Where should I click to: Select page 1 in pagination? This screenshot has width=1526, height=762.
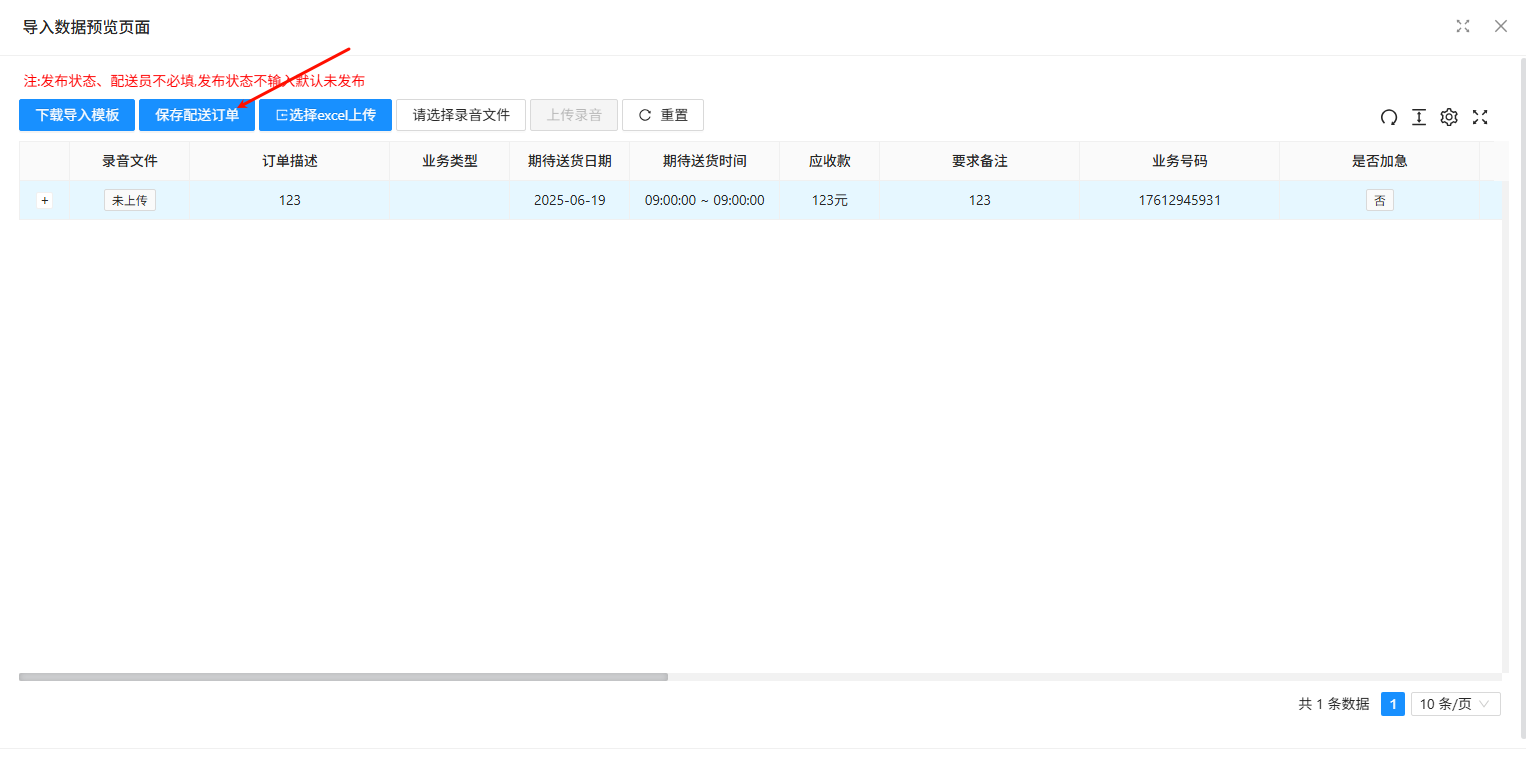pos(1393,704)
